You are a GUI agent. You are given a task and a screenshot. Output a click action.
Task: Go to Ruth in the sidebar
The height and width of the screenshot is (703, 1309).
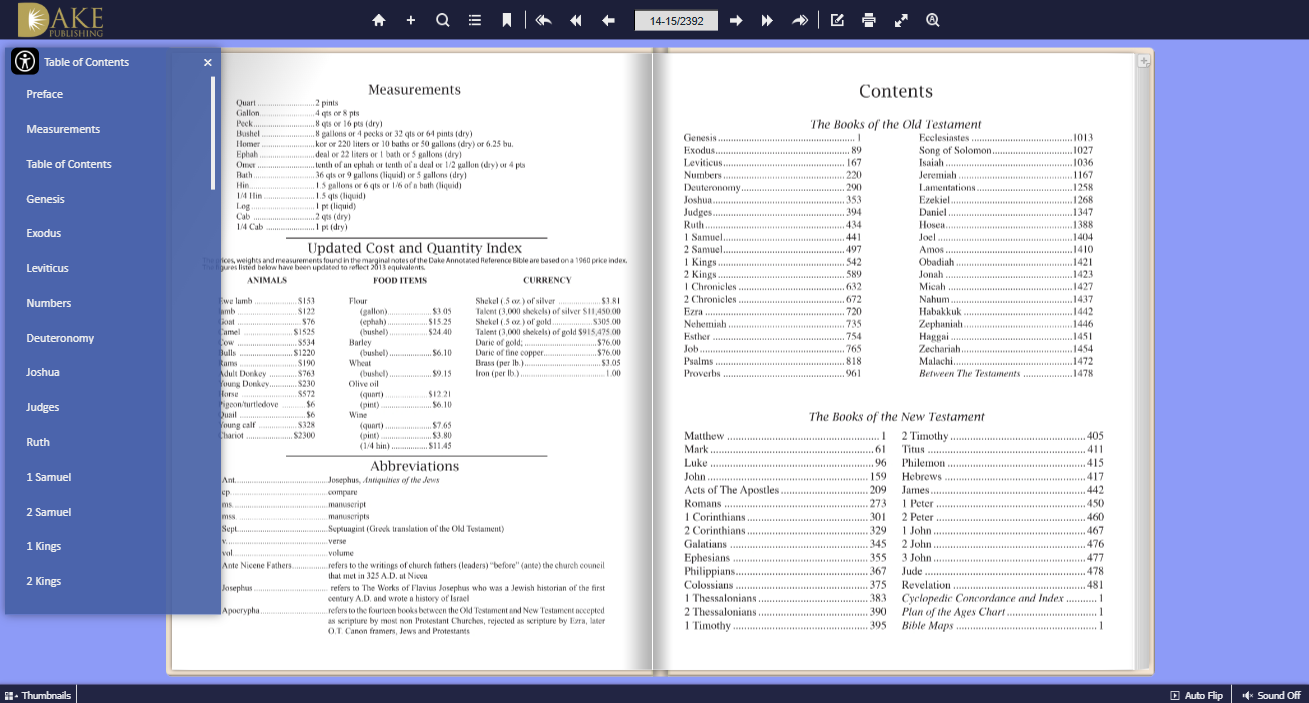[x=38, y=442]
